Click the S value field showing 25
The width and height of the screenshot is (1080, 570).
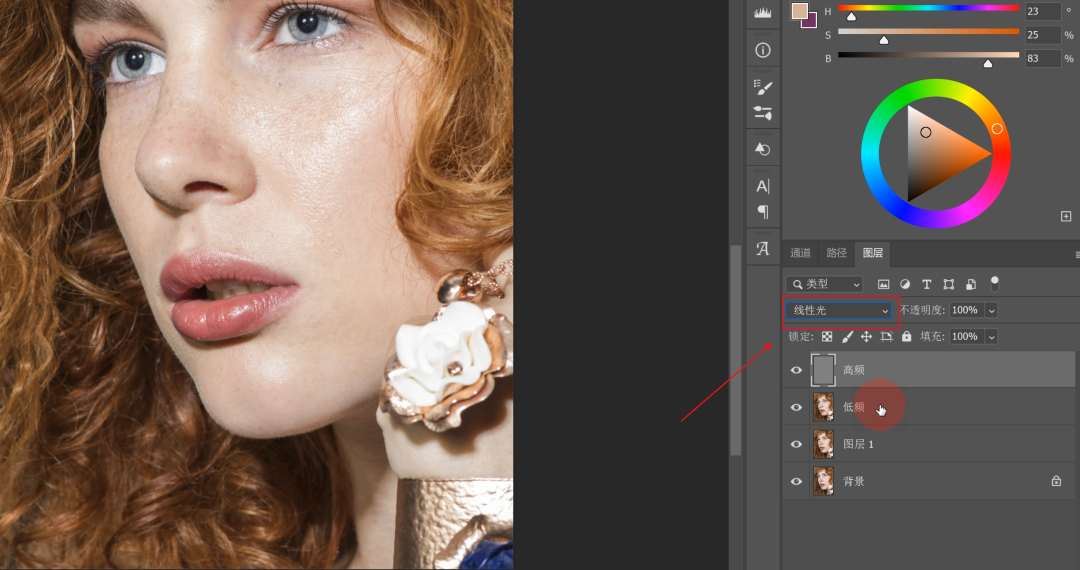(1042, 34)
